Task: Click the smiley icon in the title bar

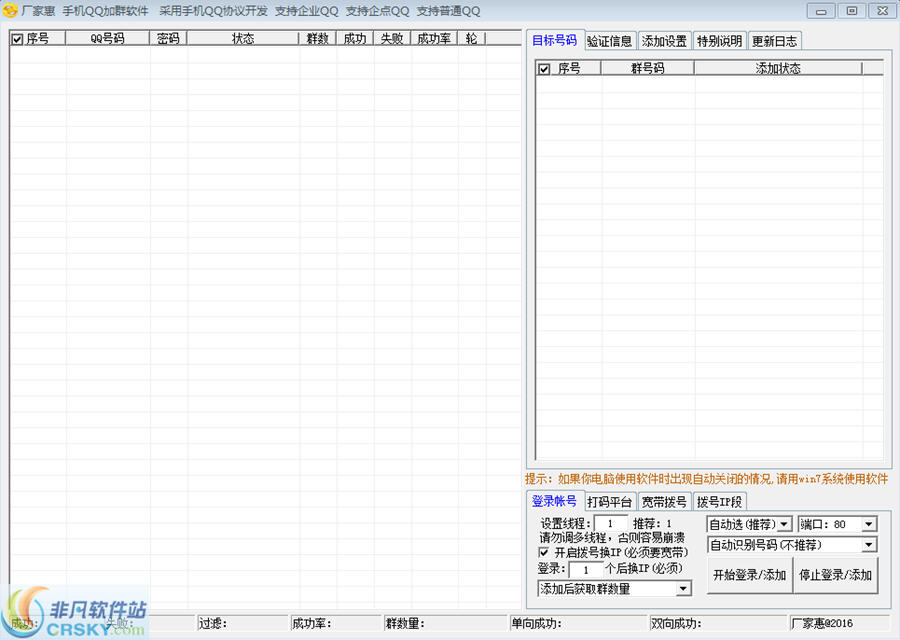Action: [12, 11]
